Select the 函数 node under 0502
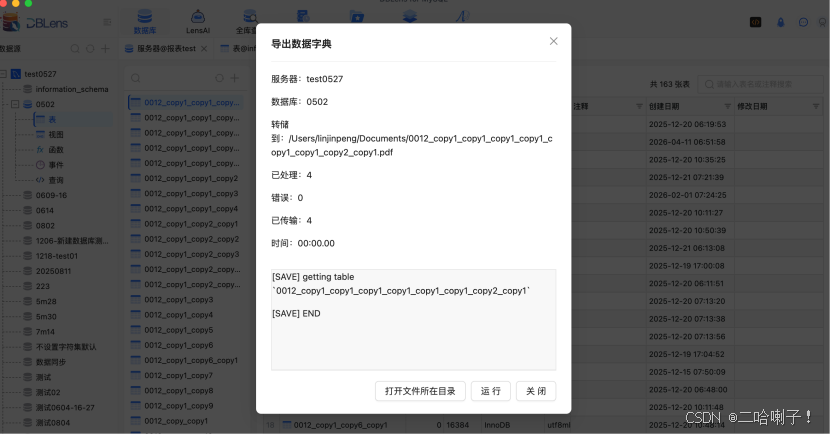The height and width of the screenshot is (434, 830). [x=56, y=150]
